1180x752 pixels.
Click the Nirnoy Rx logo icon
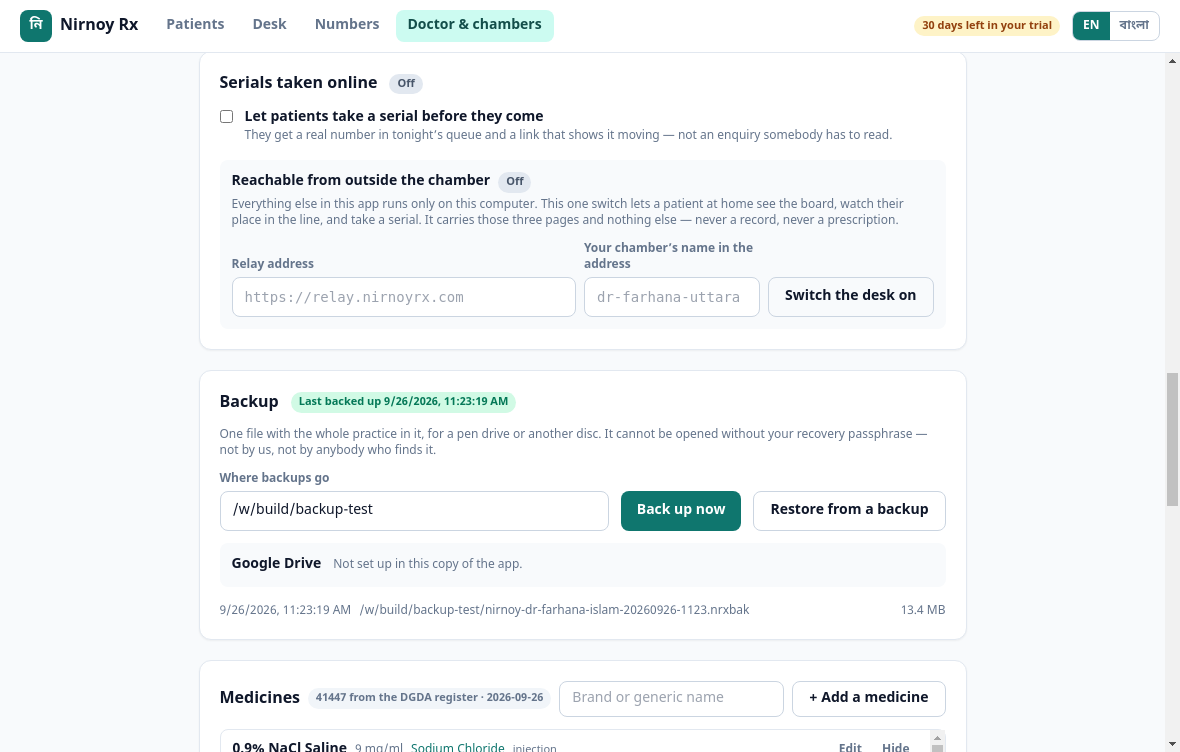click(35, 26)
